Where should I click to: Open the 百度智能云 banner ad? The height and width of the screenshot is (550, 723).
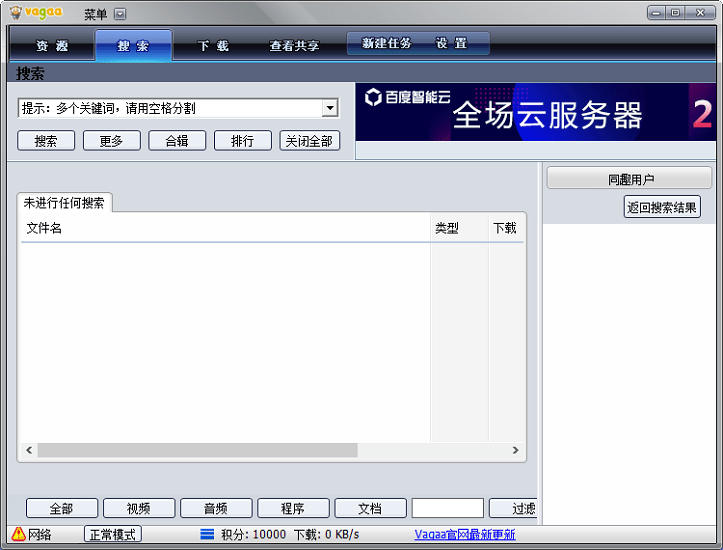(x=535, y=112)
